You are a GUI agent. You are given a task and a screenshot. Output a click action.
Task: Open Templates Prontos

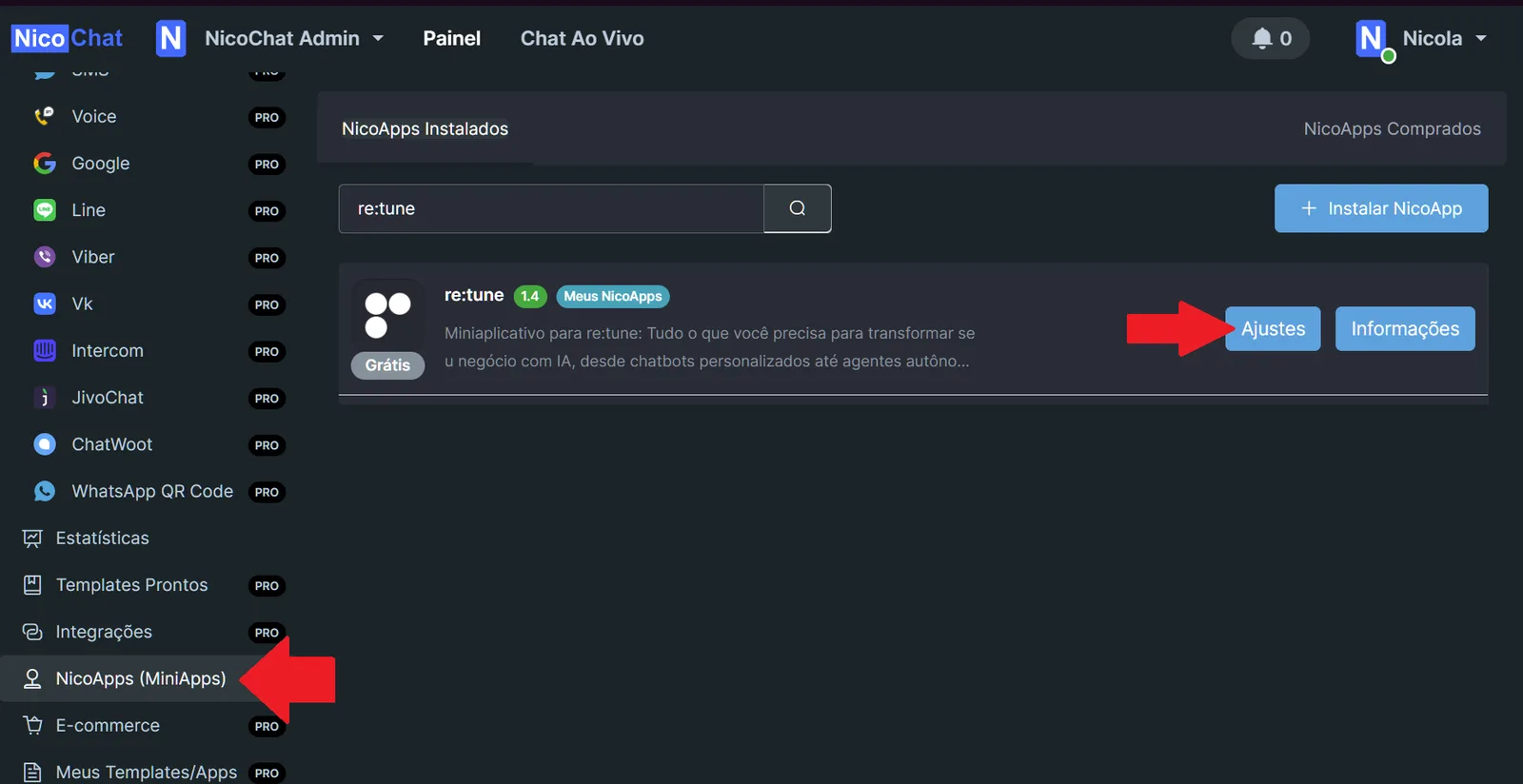[x=131, y=584]
